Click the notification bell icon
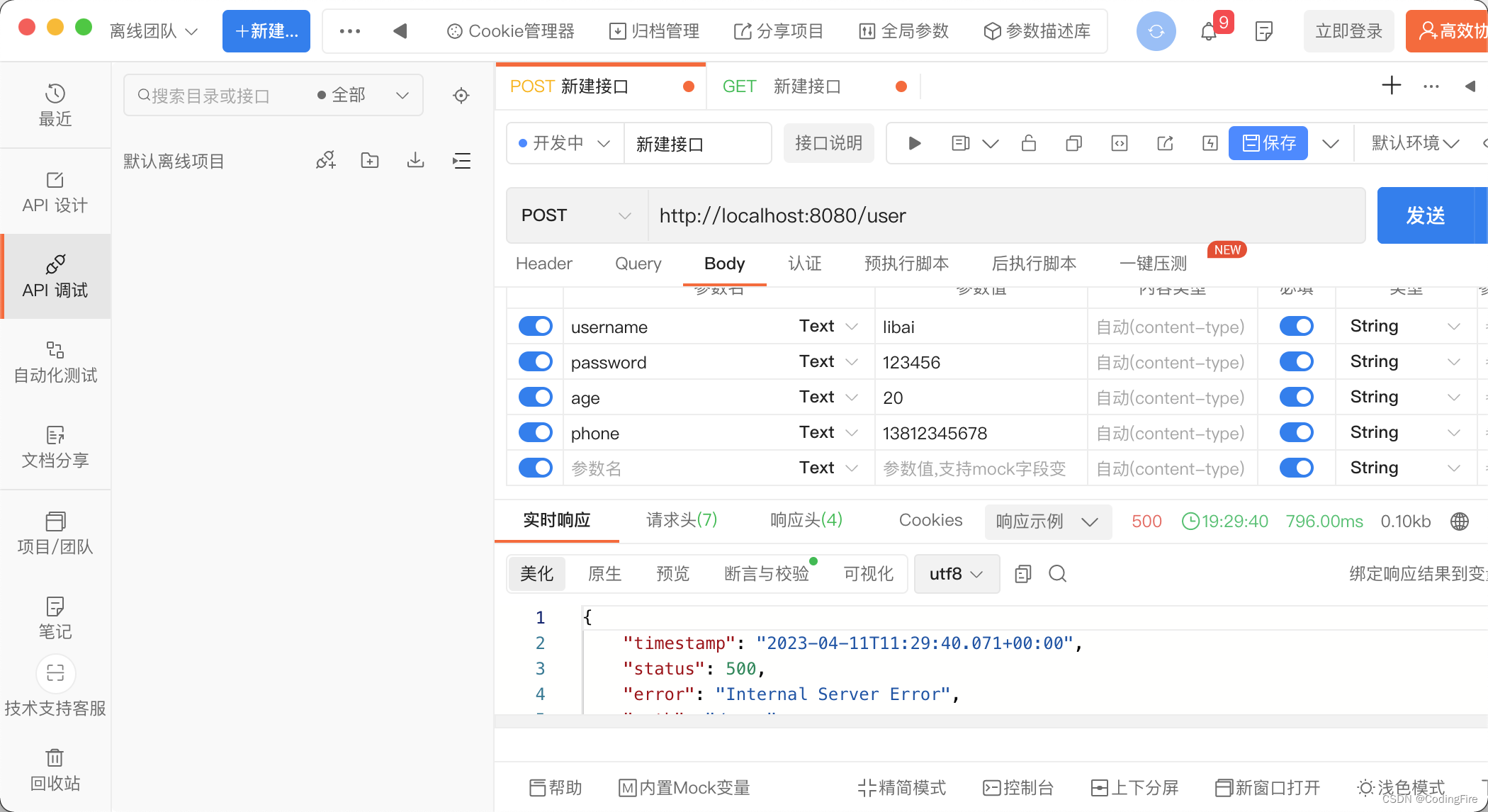The image size is (1488, 812). (1209, 31)
